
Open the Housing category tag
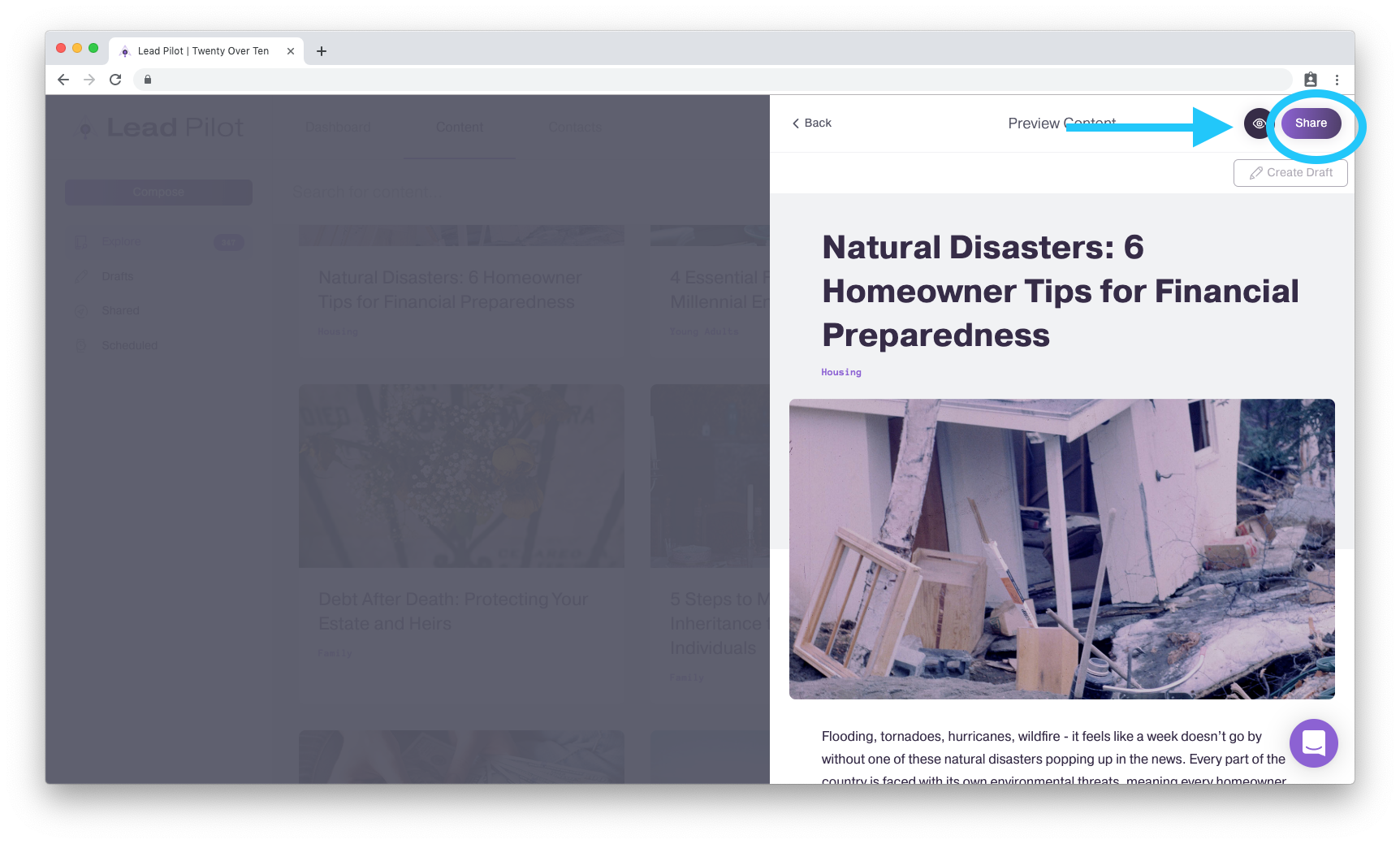point(841,372)
